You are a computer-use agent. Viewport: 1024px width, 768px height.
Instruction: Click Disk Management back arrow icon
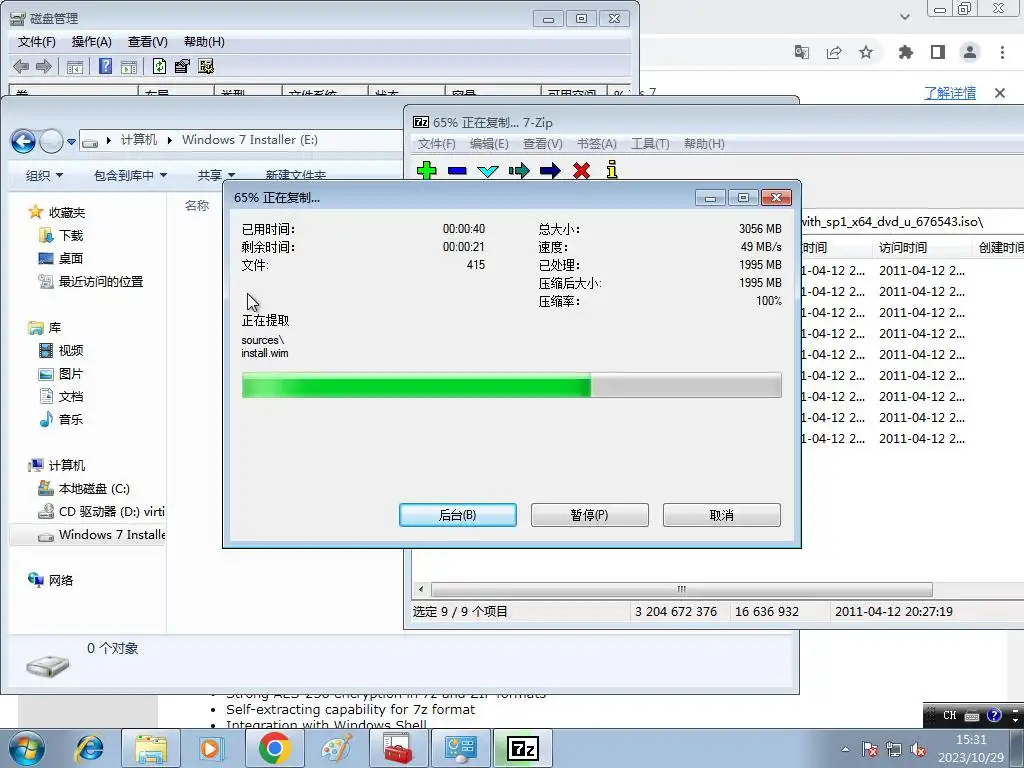(21, 66)
